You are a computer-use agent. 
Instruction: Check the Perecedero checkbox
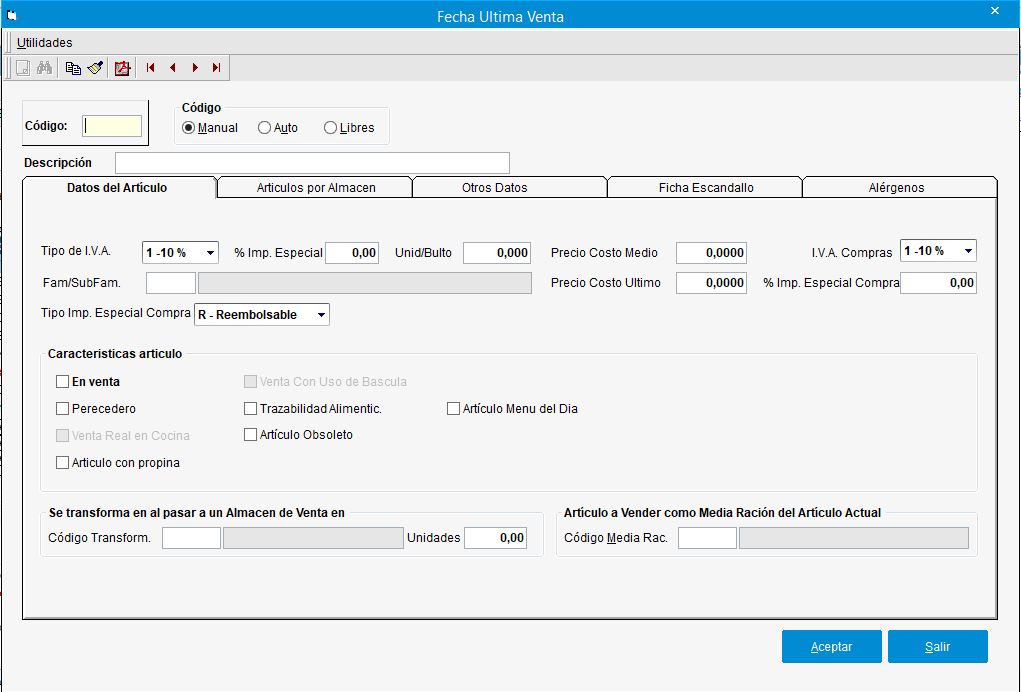tap(63, 409)
